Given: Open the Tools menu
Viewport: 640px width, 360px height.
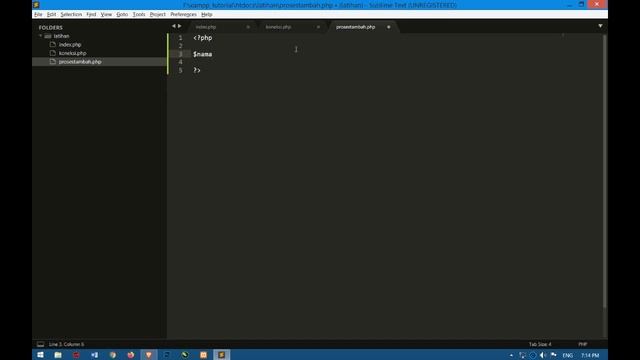Looking at the screenshot, I should point(139,14).
